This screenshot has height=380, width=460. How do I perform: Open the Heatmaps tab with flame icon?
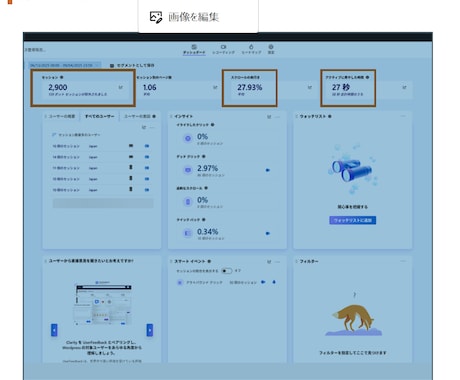pos(251,49)
